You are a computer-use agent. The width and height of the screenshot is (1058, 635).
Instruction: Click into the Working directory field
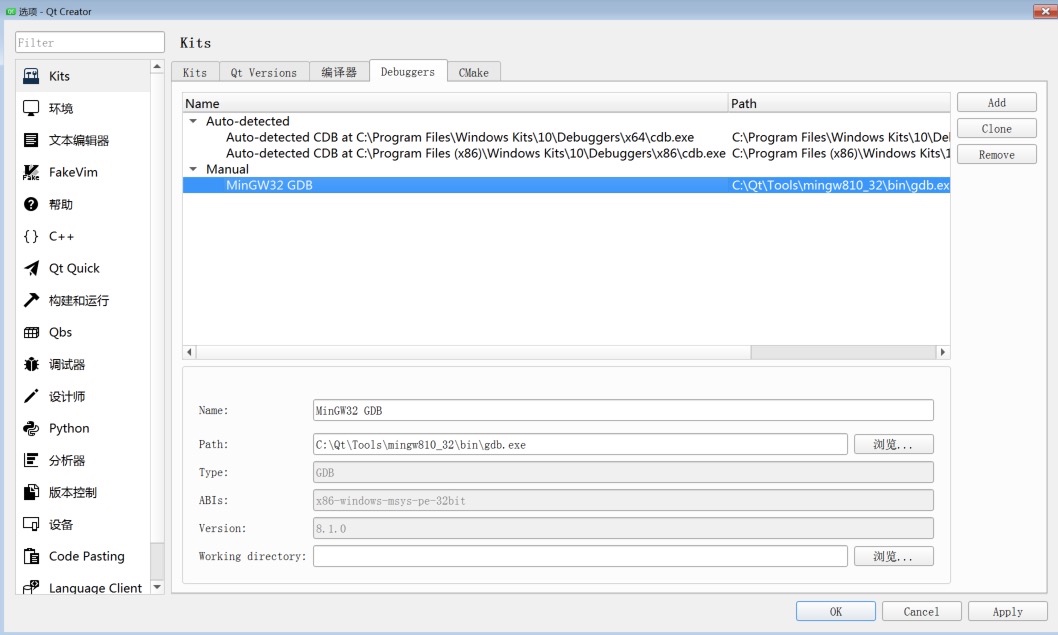[x=580, y=556]
